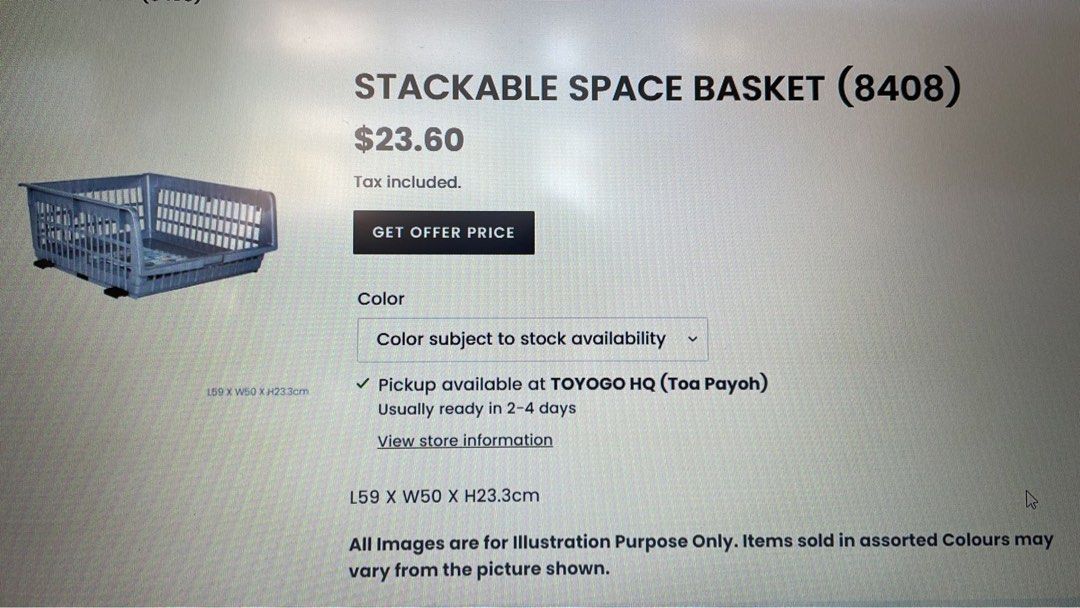The width and height of the screenshot is (1080, 608).
Task: Click the mouse cursor arrow location area
Action: [1030, 499]
